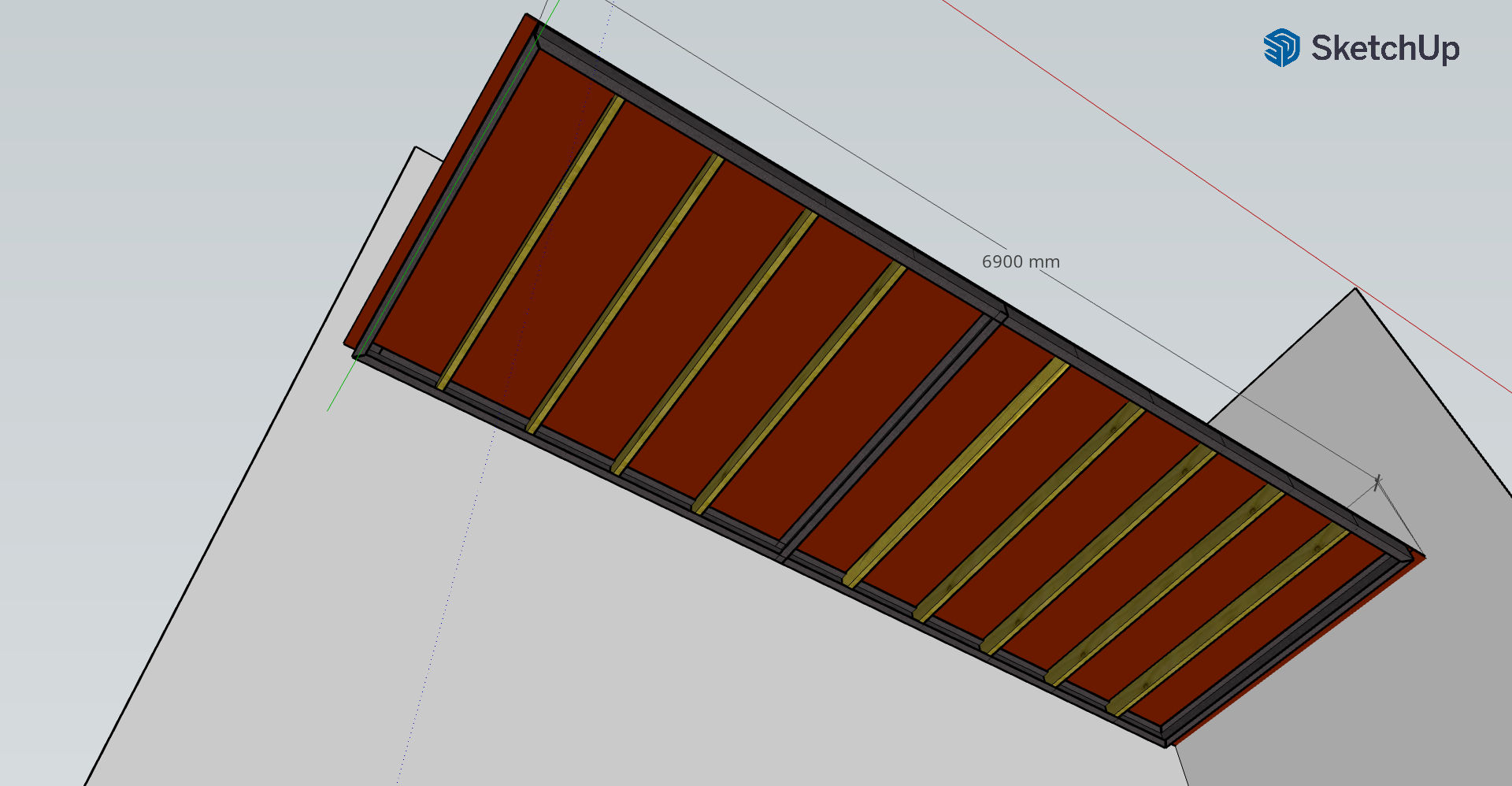Click the dimension end tick near right corner
This screenshot has height=786, width=1512.
[1377, 483]
